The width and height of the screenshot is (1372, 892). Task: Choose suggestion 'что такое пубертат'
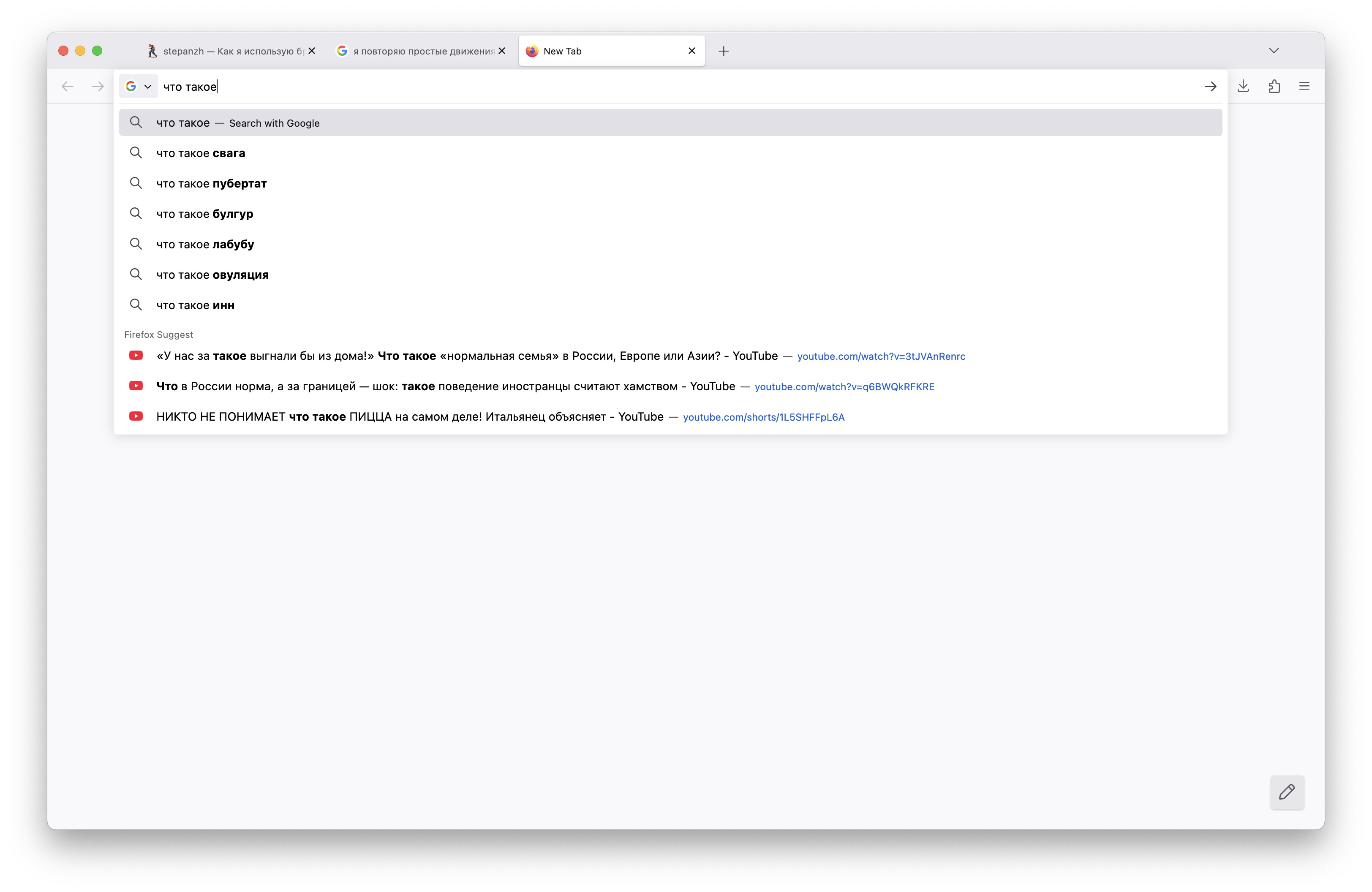pos(670,183)
